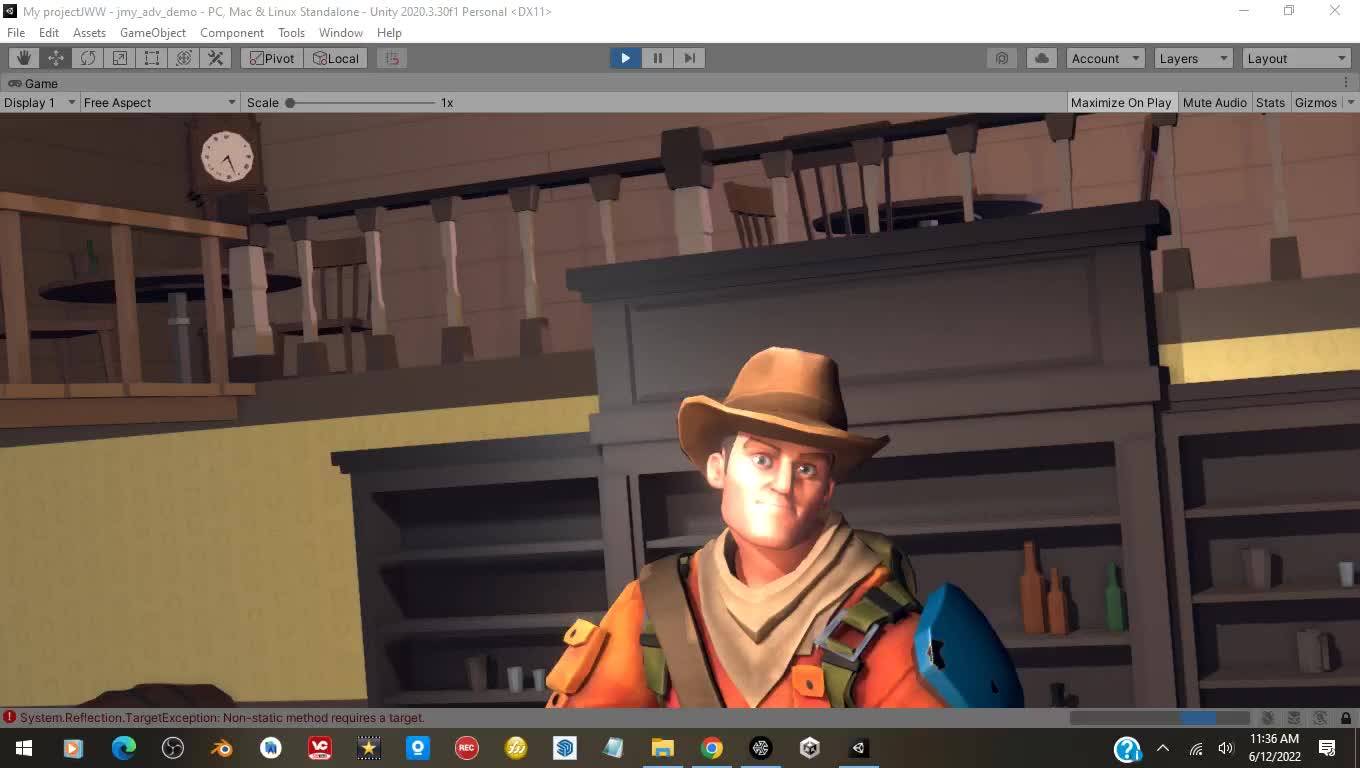This screenshot has height=768, width=1360.
Task: Open the Unity editor taskbar icon
Action: tap(859, 748)
